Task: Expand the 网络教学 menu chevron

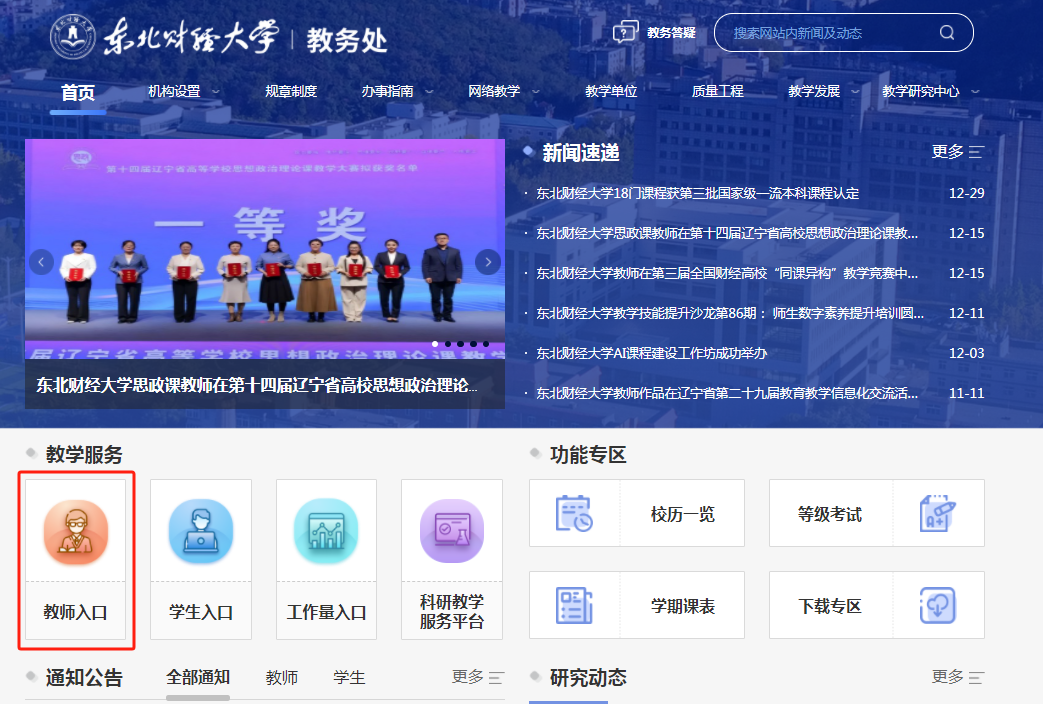Action: [535, 92]
